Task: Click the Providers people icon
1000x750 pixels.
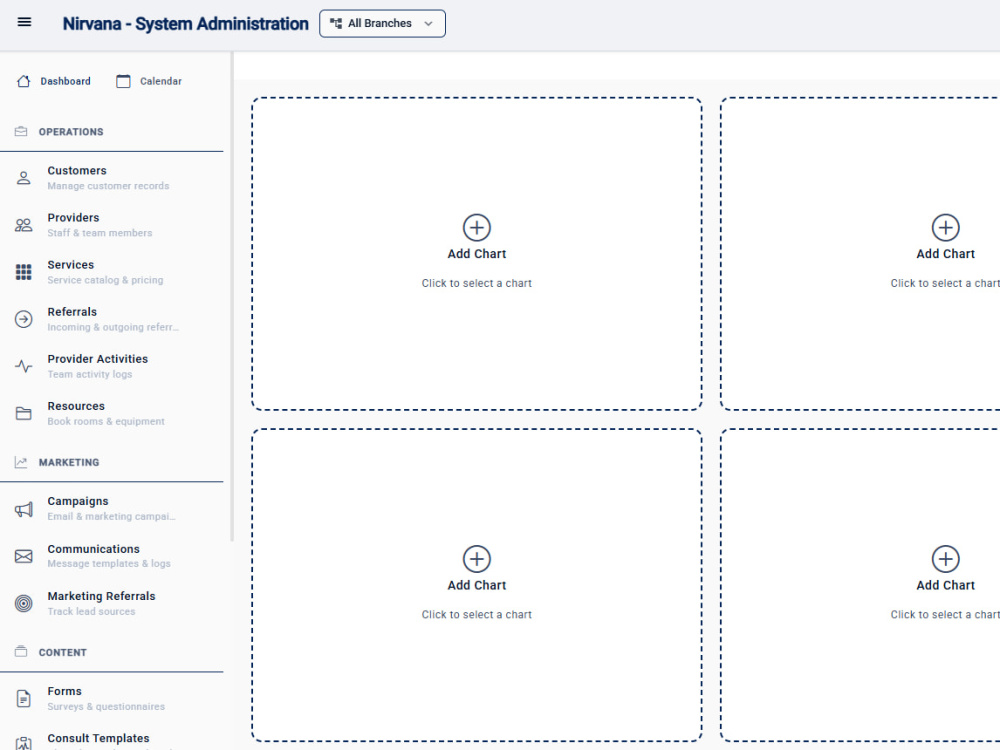Action: coord(24,225)
